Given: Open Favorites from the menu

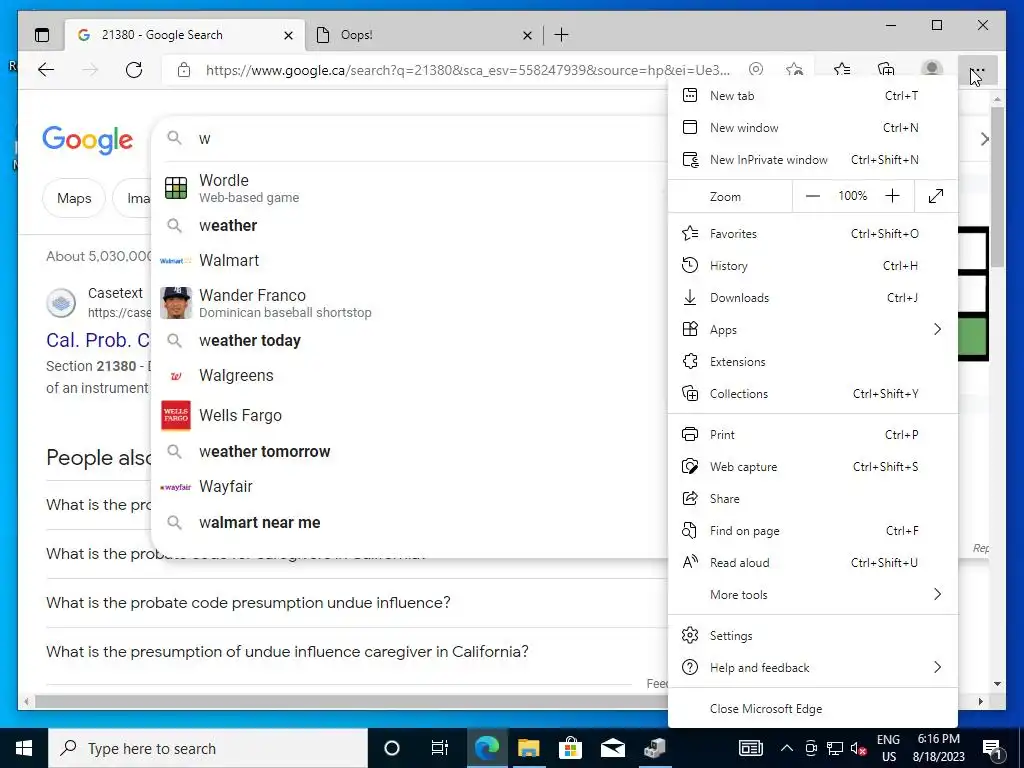Looking at the screenshot, I should (812, 233).
